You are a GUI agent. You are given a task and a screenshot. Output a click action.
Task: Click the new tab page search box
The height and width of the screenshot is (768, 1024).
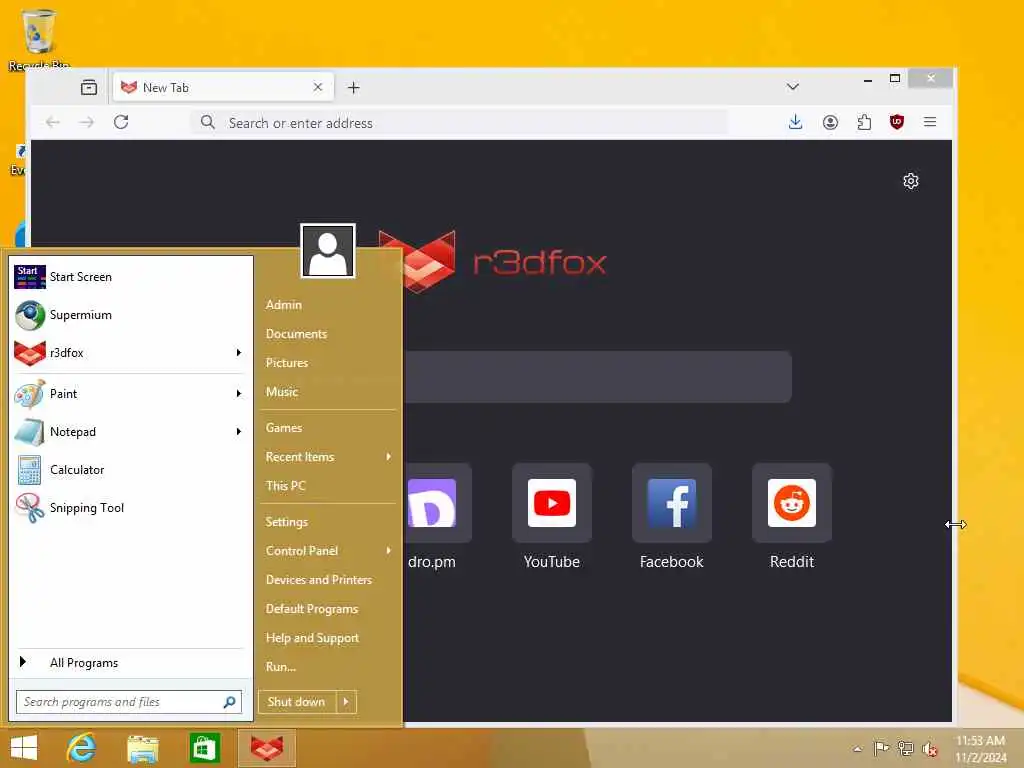coord(597,377)
